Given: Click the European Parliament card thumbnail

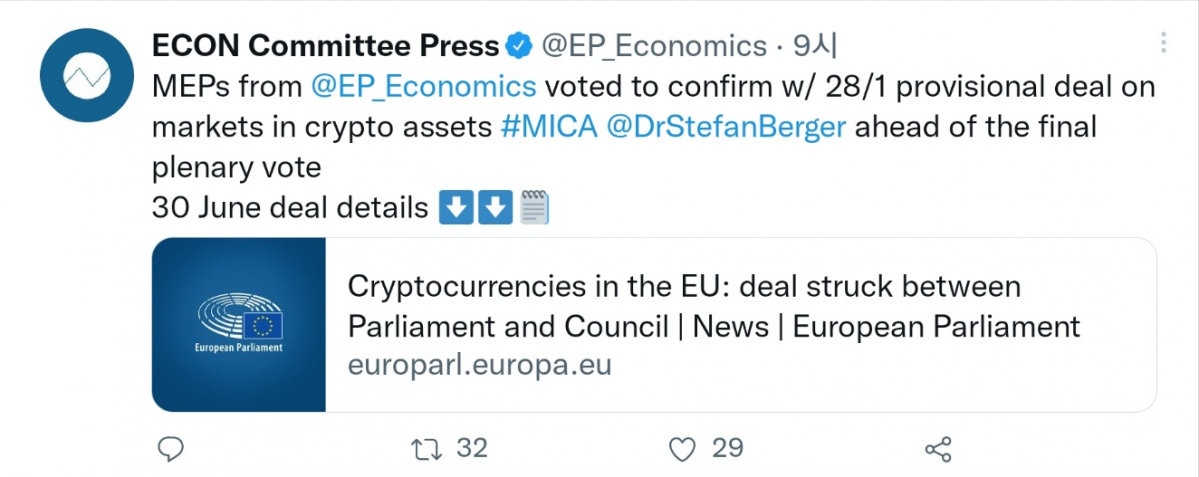Looking at the screenshot, I should coord(239,325).
